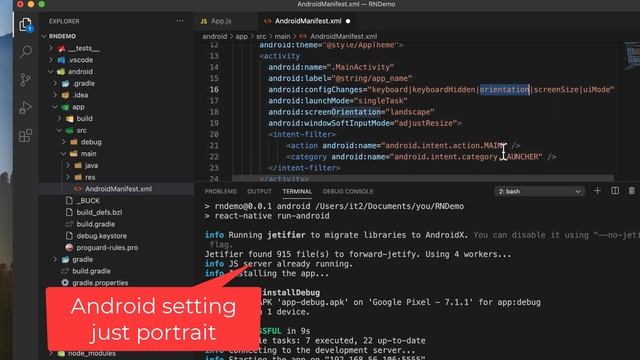Click the AndroidManifest.xml breadcrumb segment
This screenshot has height=360, width=640.
click(x=344, y=36)
